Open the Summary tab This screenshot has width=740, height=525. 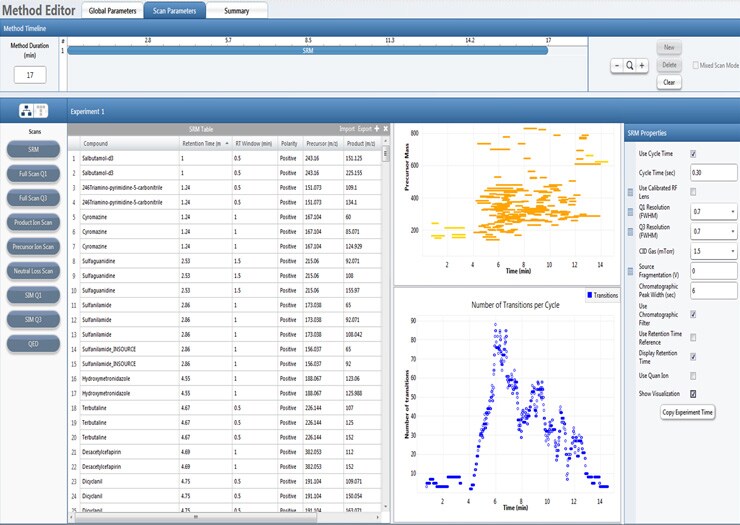(236, 10)
